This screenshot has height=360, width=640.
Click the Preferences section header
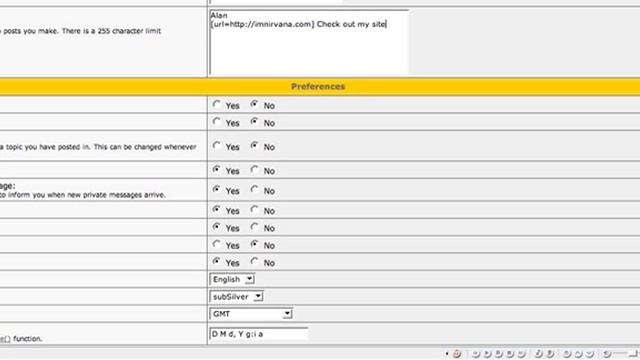(318, 87)
